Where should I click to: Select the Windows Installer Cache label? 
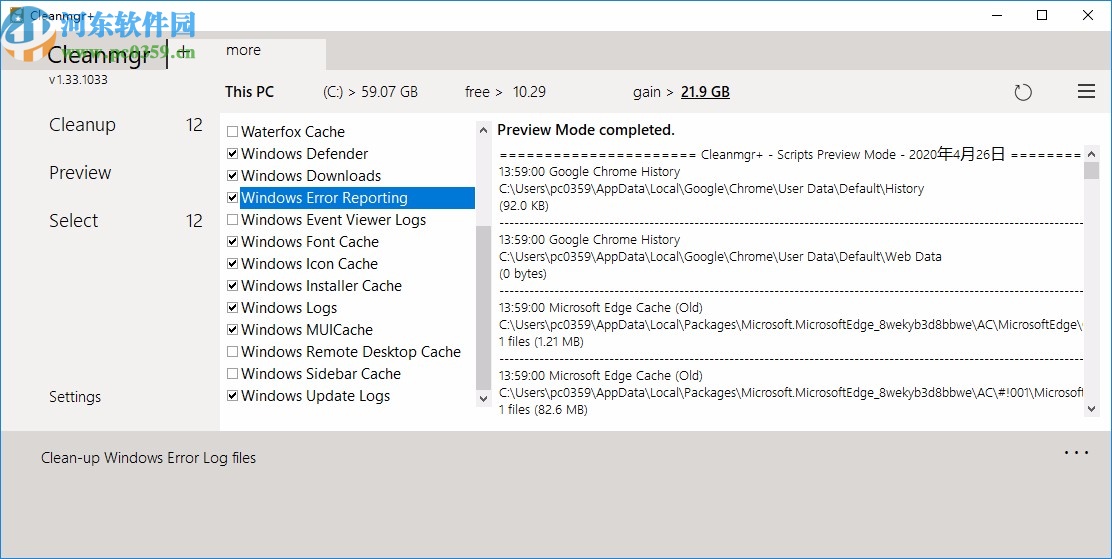point(321,286)
